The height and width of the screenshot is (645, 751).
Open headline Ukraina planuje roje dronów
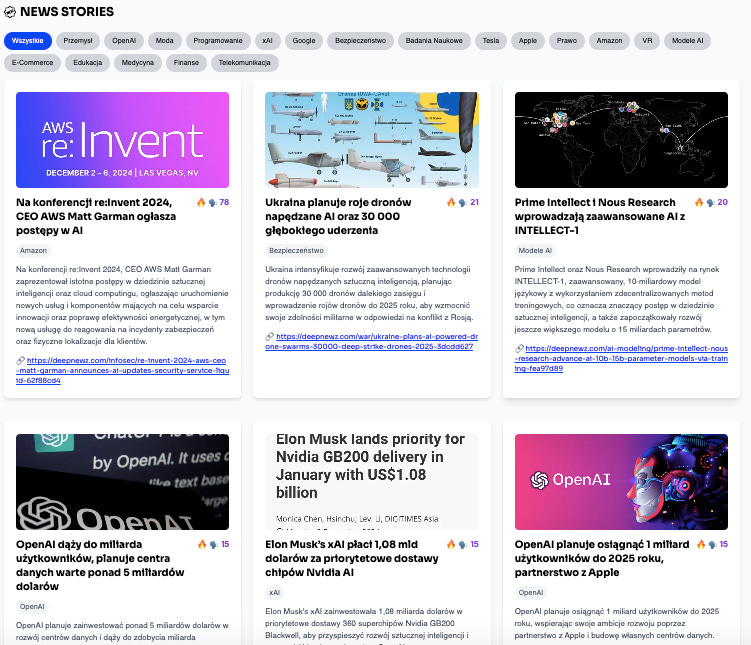pos(338,216)
